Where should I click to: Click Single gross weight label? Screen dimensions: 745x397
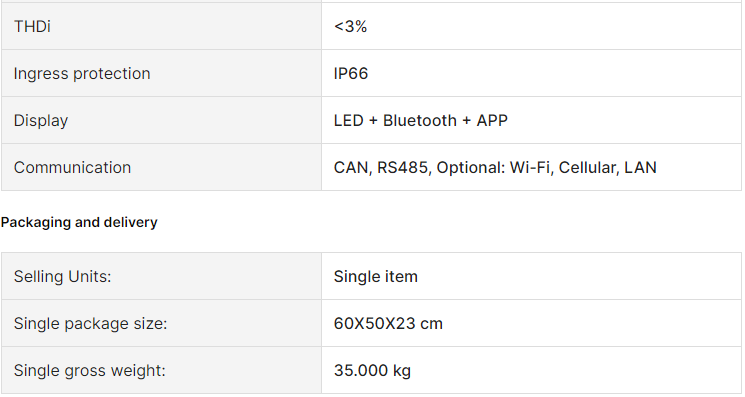(89, 370)
